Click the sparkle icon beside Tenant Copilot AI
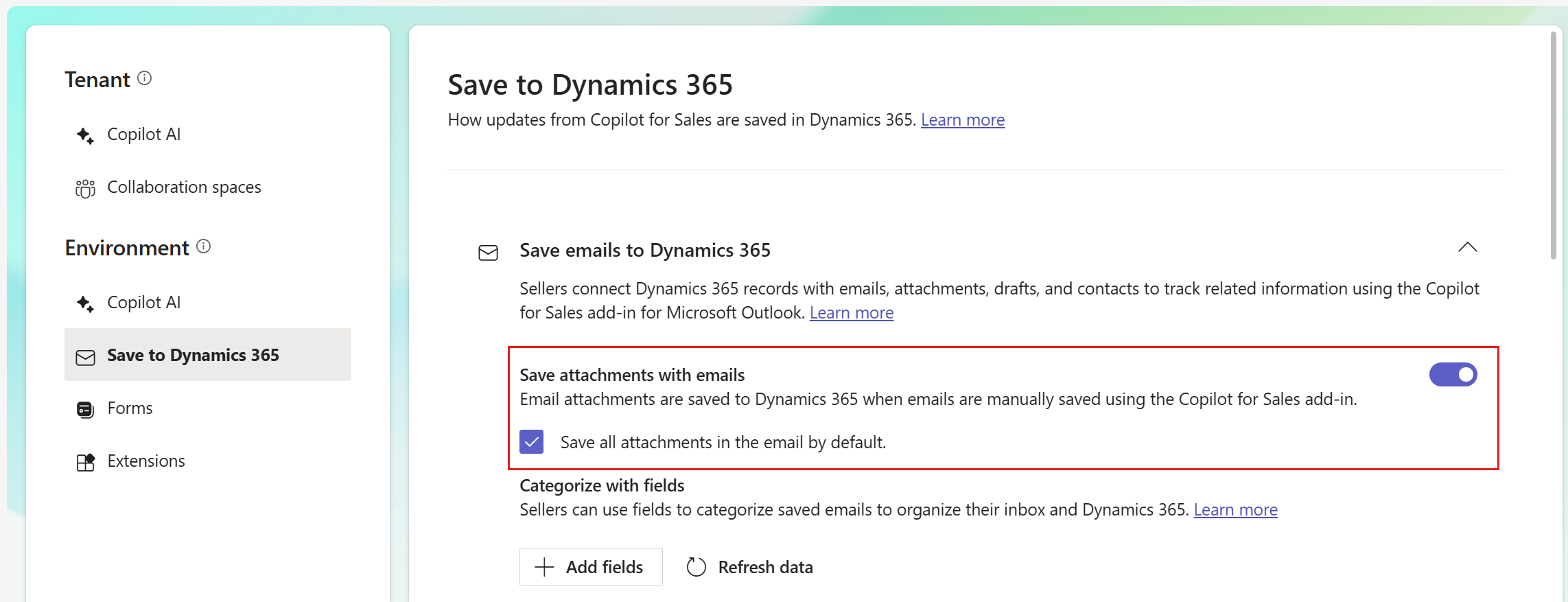This screenshot has width=1568, height=602. 85,135
